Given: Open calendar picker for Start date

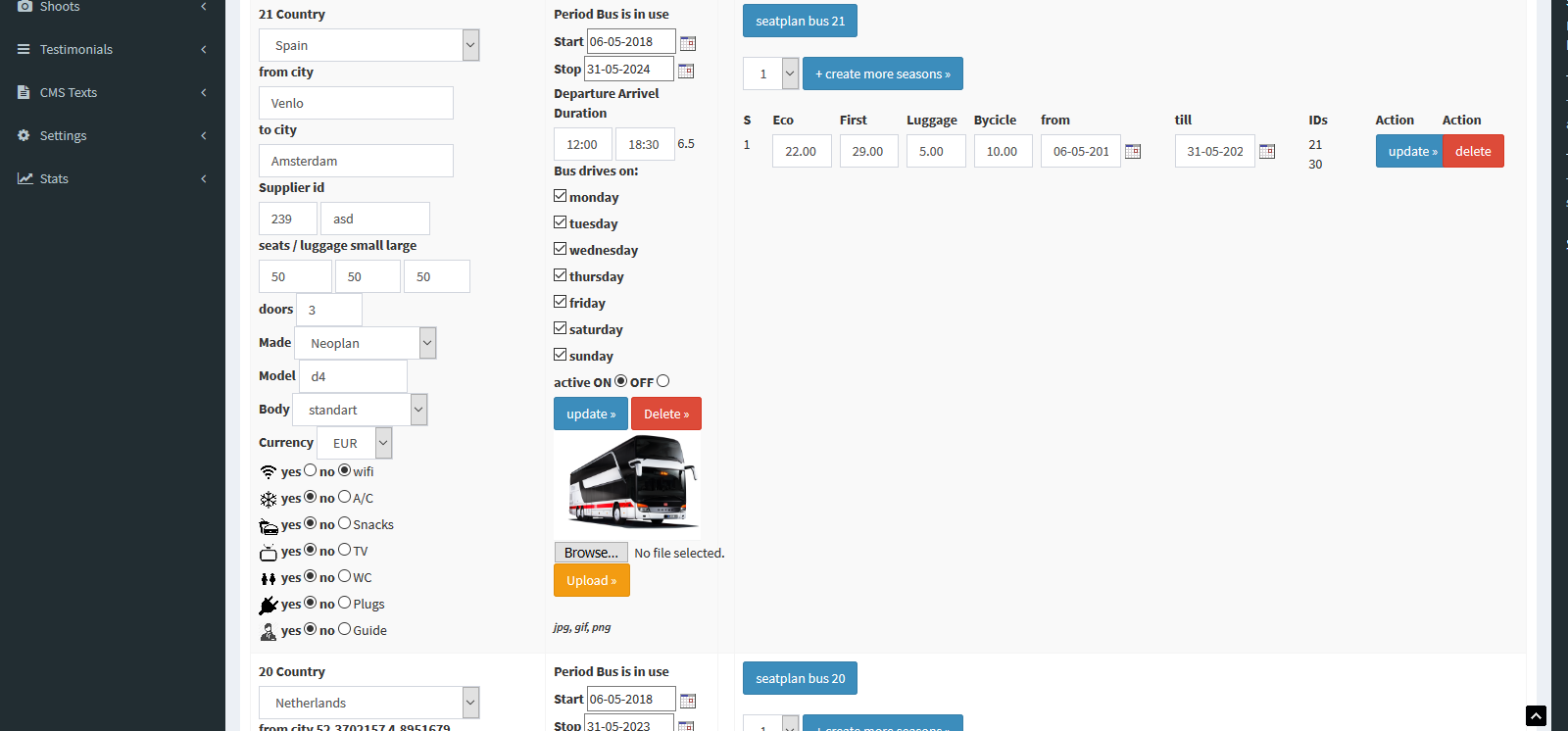Looking at the screenshot, I should click(688, 43).
